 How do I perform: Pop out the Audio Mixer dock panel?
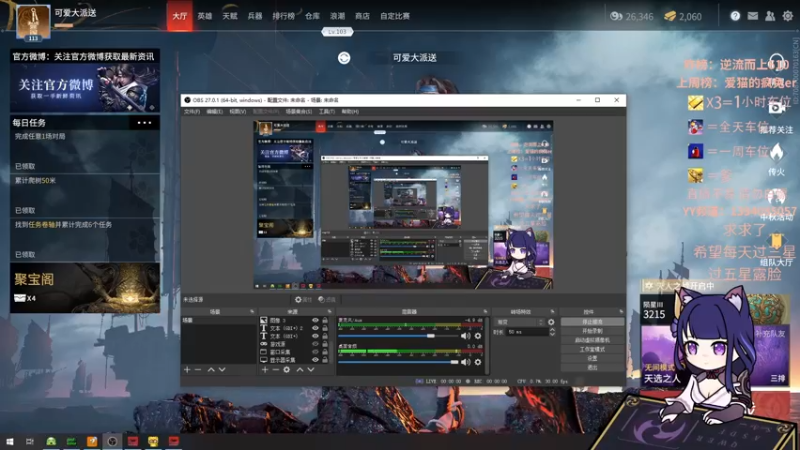[485, 311]
